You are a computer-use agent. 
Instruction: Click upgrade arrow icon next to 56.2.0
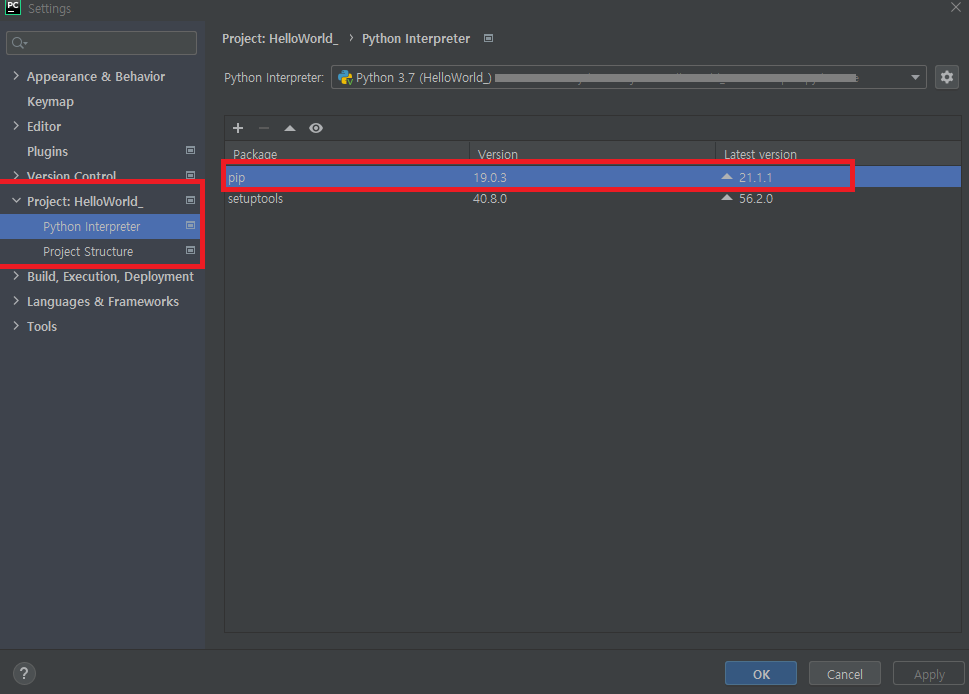point(727,198)
